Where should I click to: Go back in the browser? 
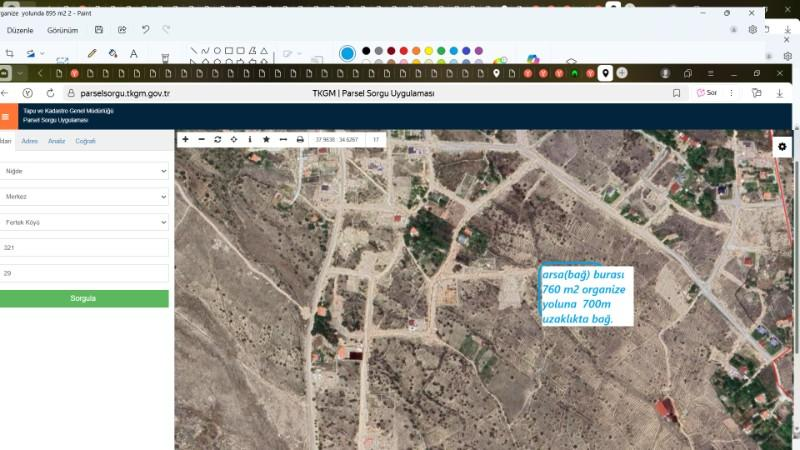pos(5,93)
